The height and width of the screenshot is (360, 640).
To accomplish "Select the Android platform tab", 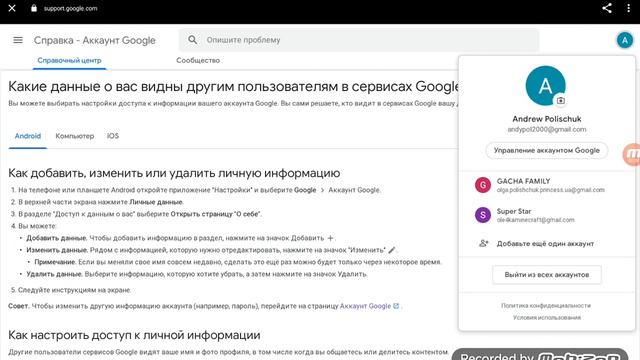I will pyautogui.click(x=28, y=136).
